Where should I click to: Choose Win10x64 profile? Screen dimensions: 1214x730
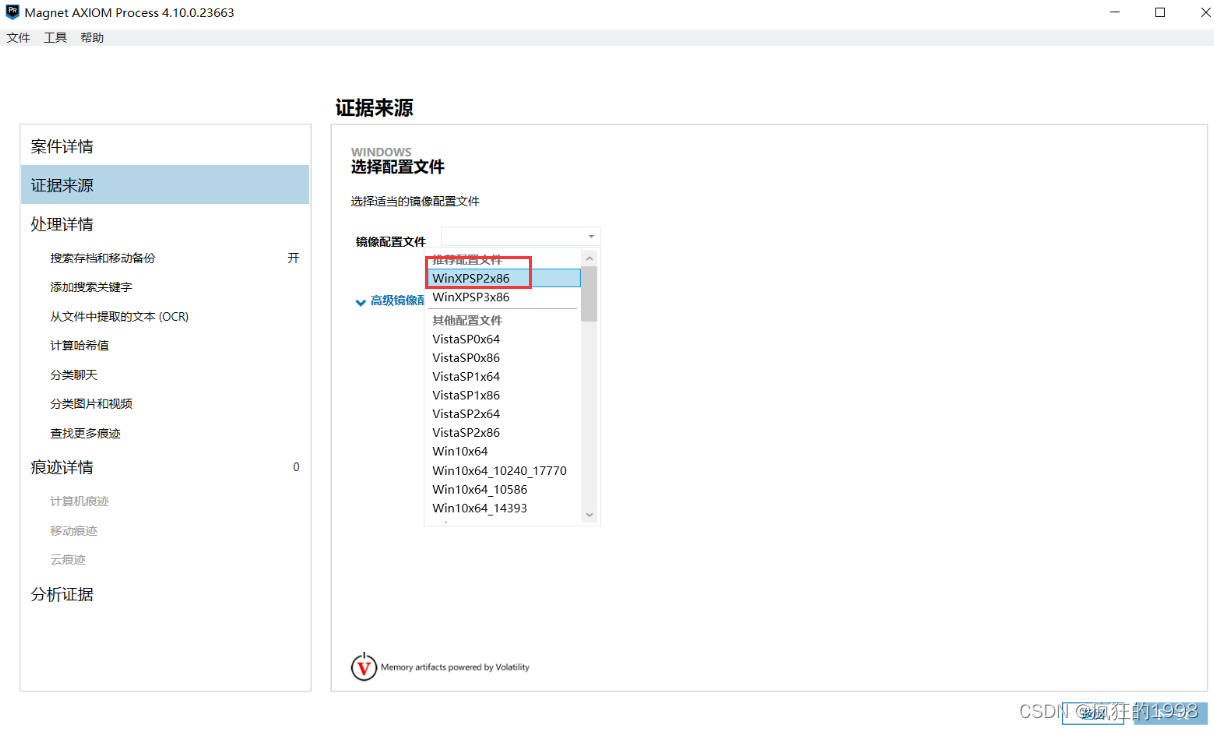pos(503,451)
